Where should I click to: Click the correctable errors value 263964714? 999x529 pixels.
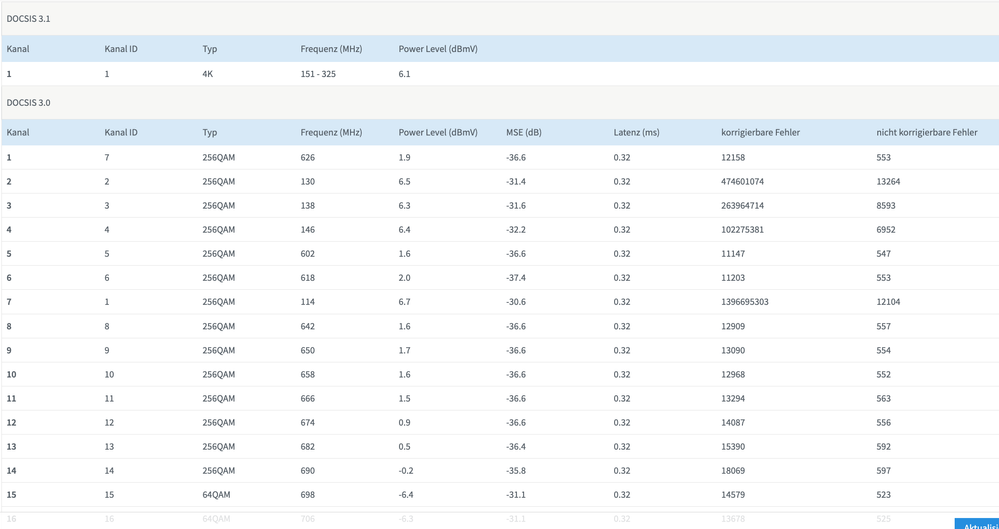742,206
